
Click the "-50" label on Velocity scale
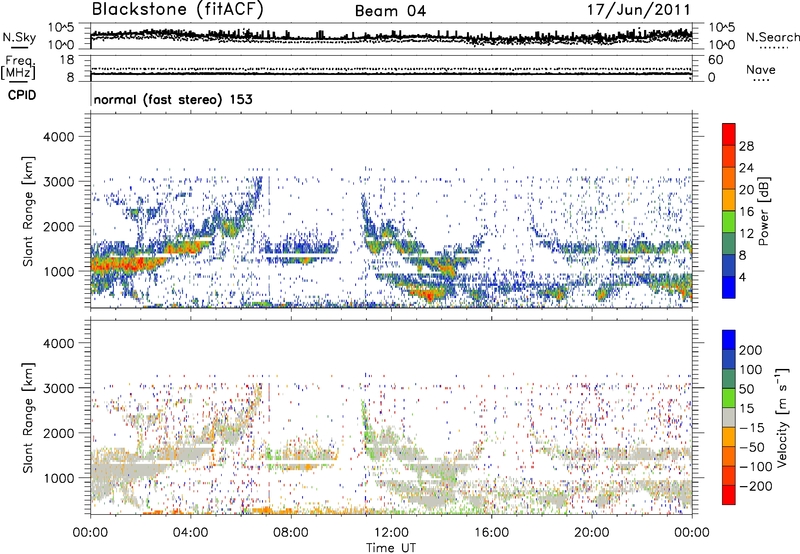coord(752,447)
